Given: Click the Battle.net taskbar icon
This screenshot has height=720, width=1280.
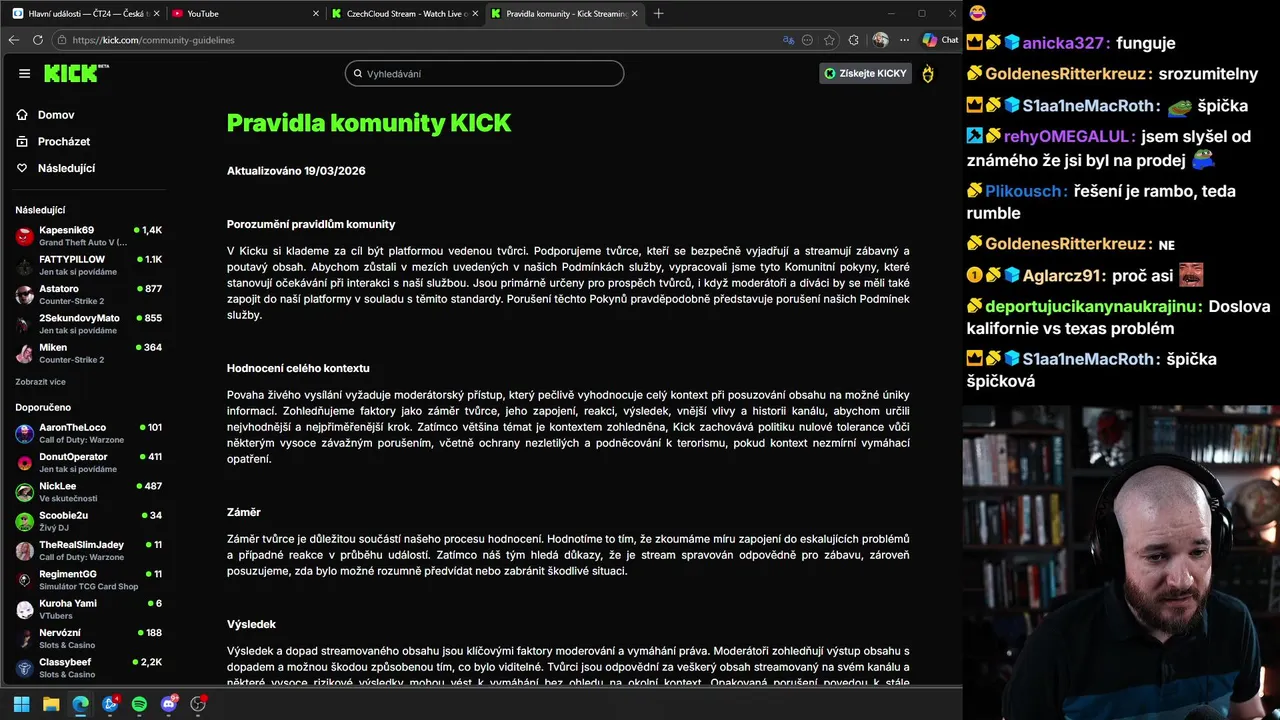Looking at the screenshot, I should click(110, 704).
